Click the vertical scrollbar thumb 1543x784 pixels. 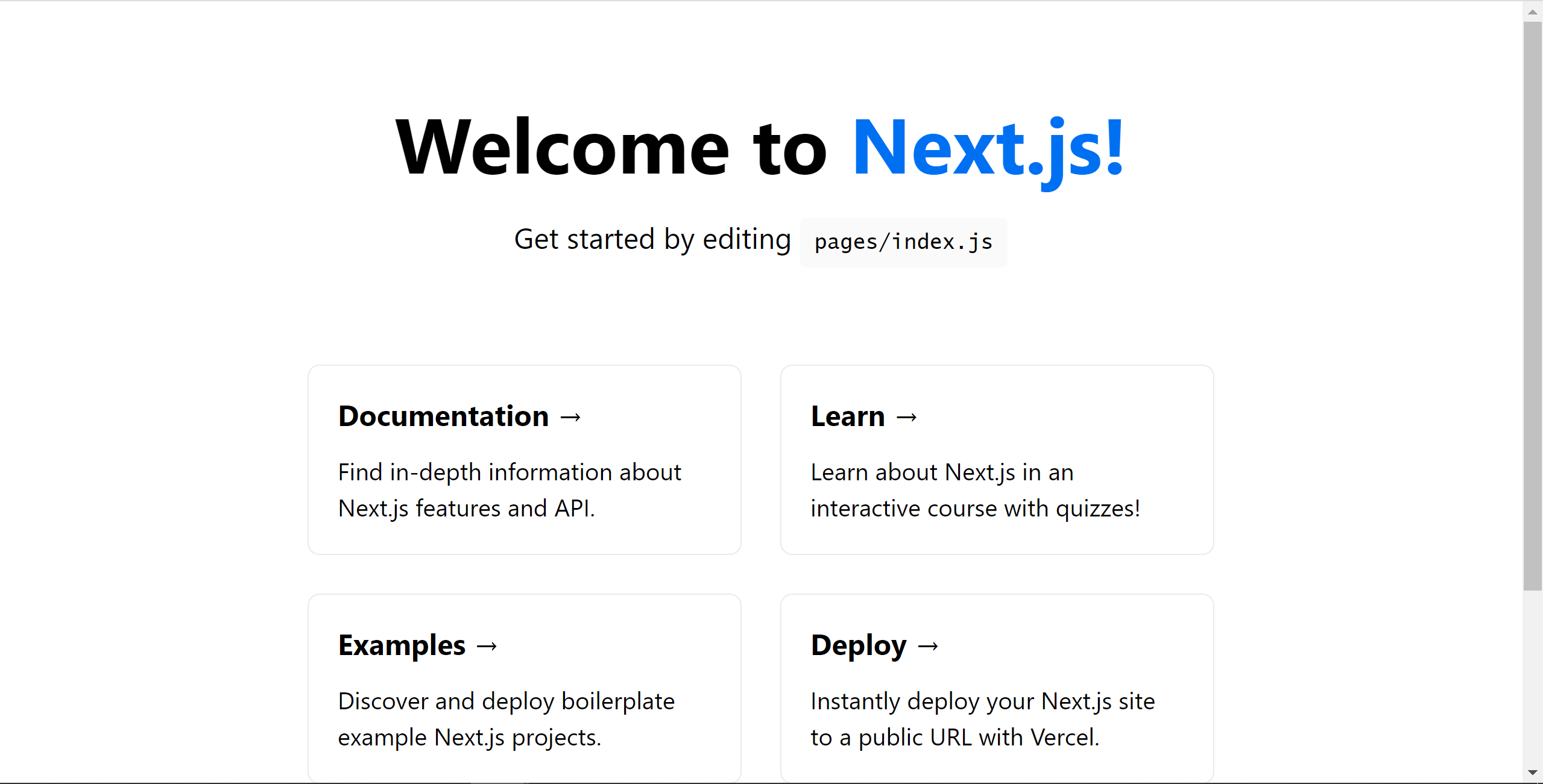[1532, 306]
